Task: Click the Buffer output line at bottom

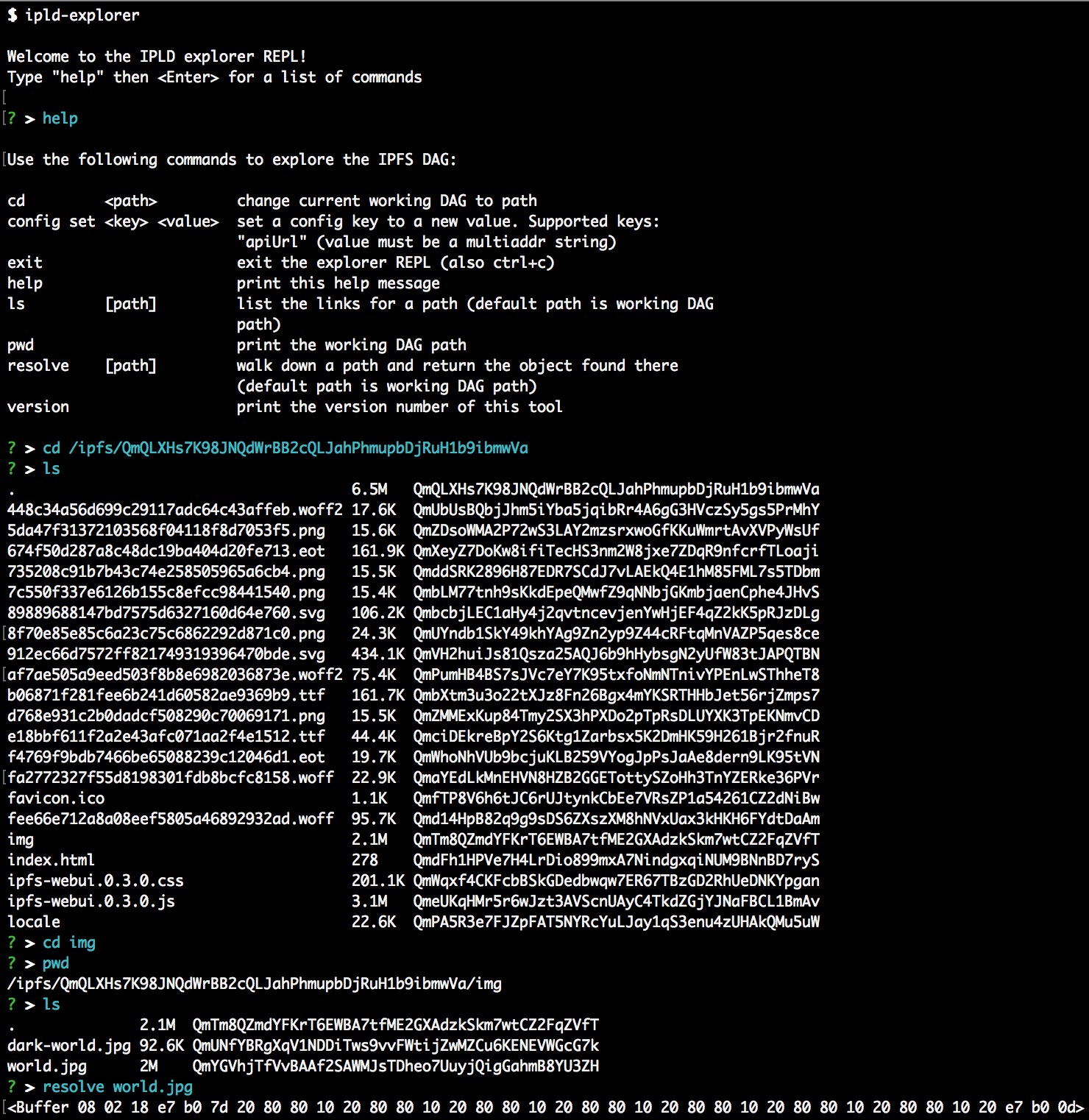Action: pyautogui.click(x=546, y=1107)
